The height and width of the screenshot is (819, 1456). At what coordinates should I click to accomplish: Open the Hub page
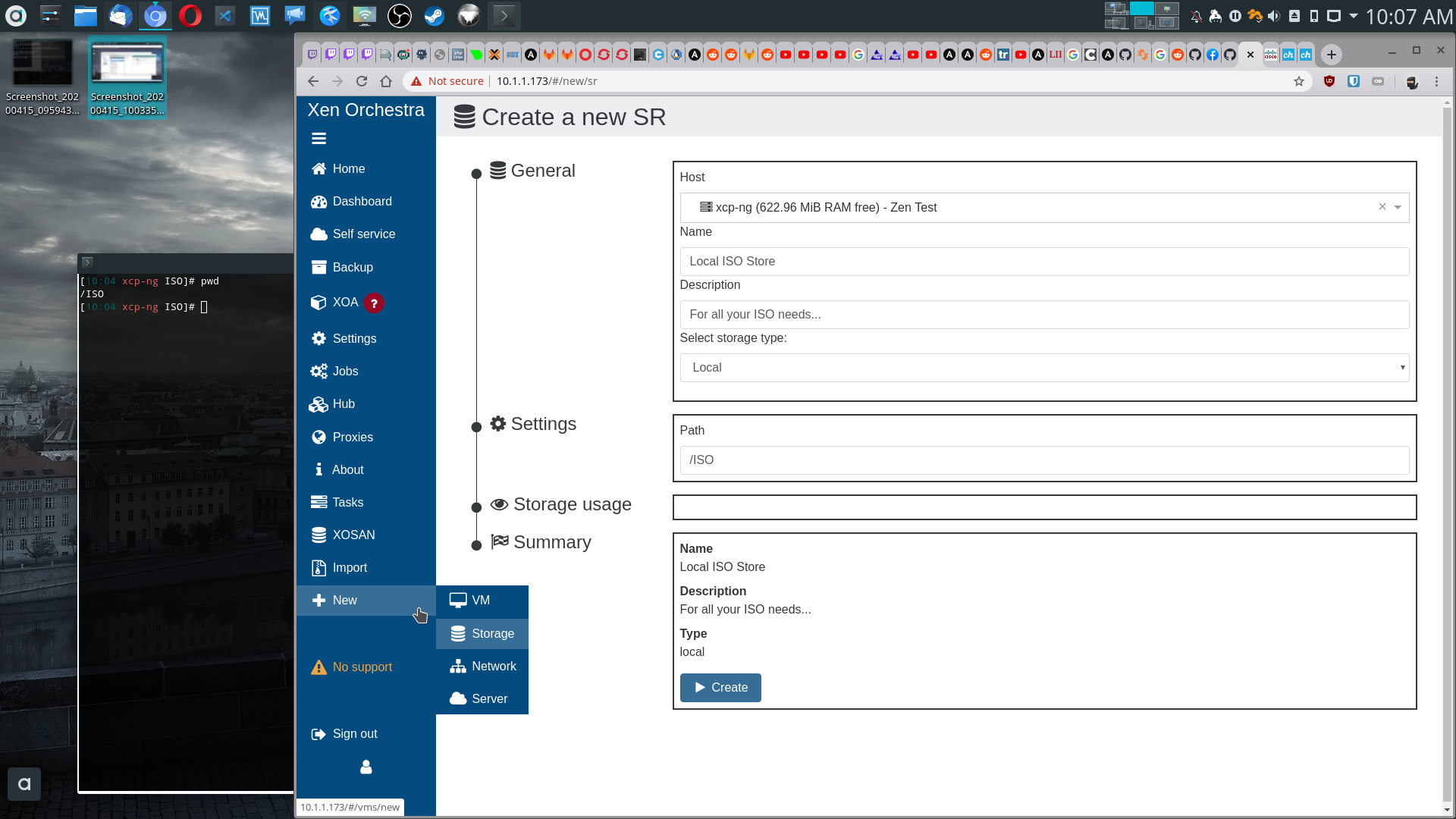(x=366, y=403)
